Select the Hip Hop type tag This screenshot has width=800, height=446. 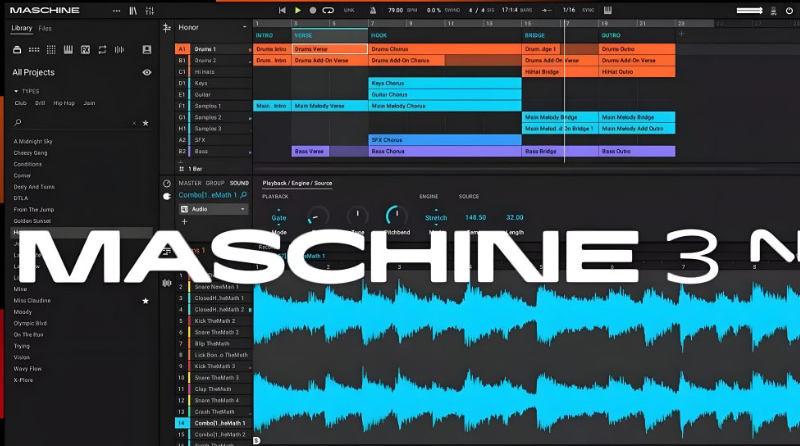pos(64,103)
